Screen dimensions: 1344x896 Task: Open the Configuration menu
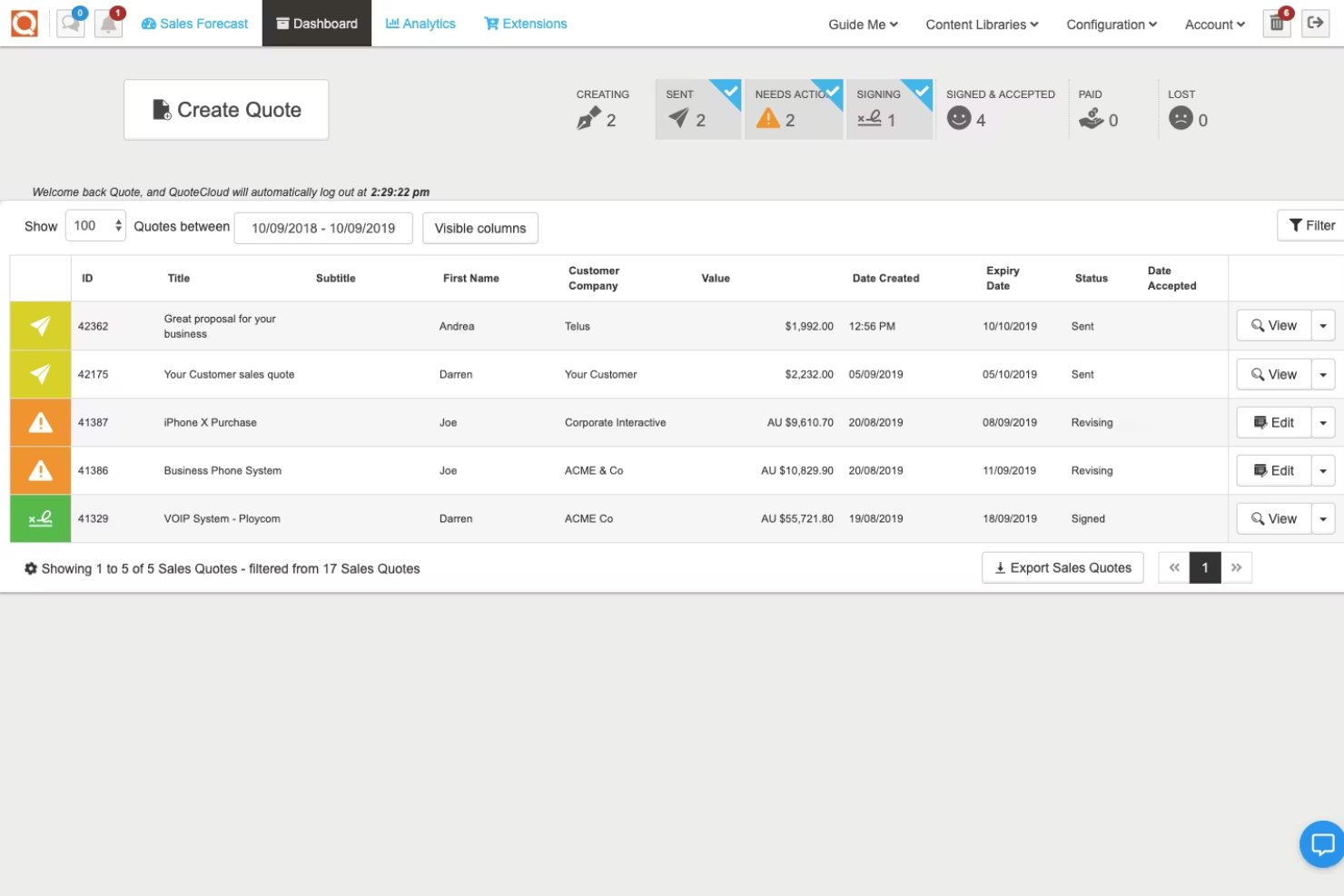coord(1110,25)
